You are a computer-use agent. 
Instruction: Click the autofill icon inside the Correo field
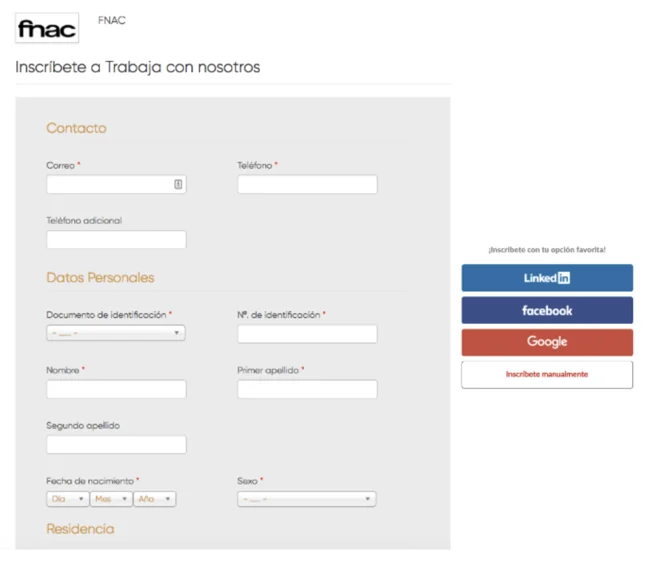coord(178,184)
